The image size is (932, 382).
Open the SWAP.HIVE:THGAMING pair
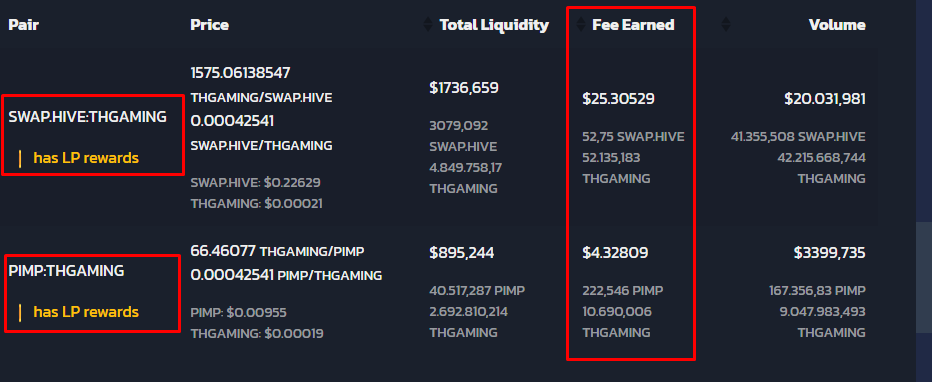[87, 117]
